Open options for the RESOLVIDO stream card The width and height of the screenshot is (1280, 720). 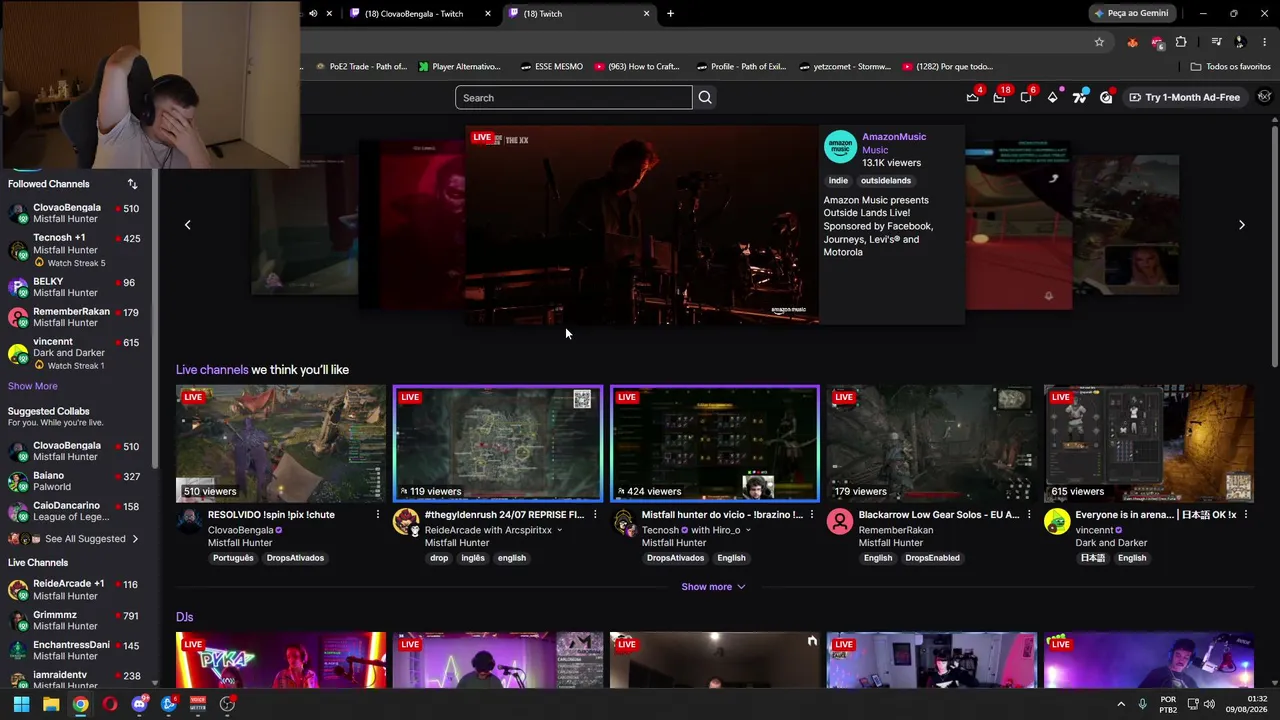coord(378,515)
